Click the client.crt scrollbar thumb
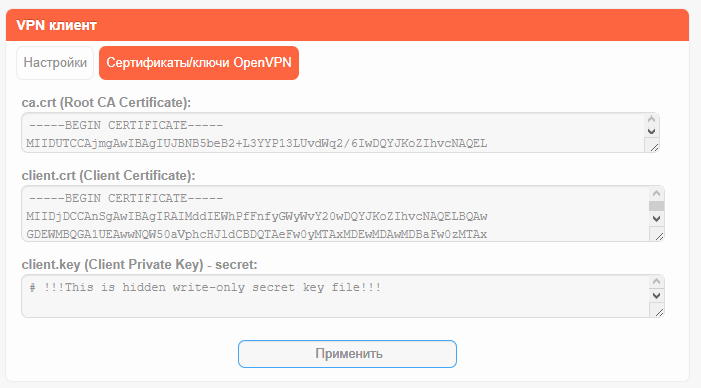This screenshot has width=701, height=388. [x=656, y=206]
